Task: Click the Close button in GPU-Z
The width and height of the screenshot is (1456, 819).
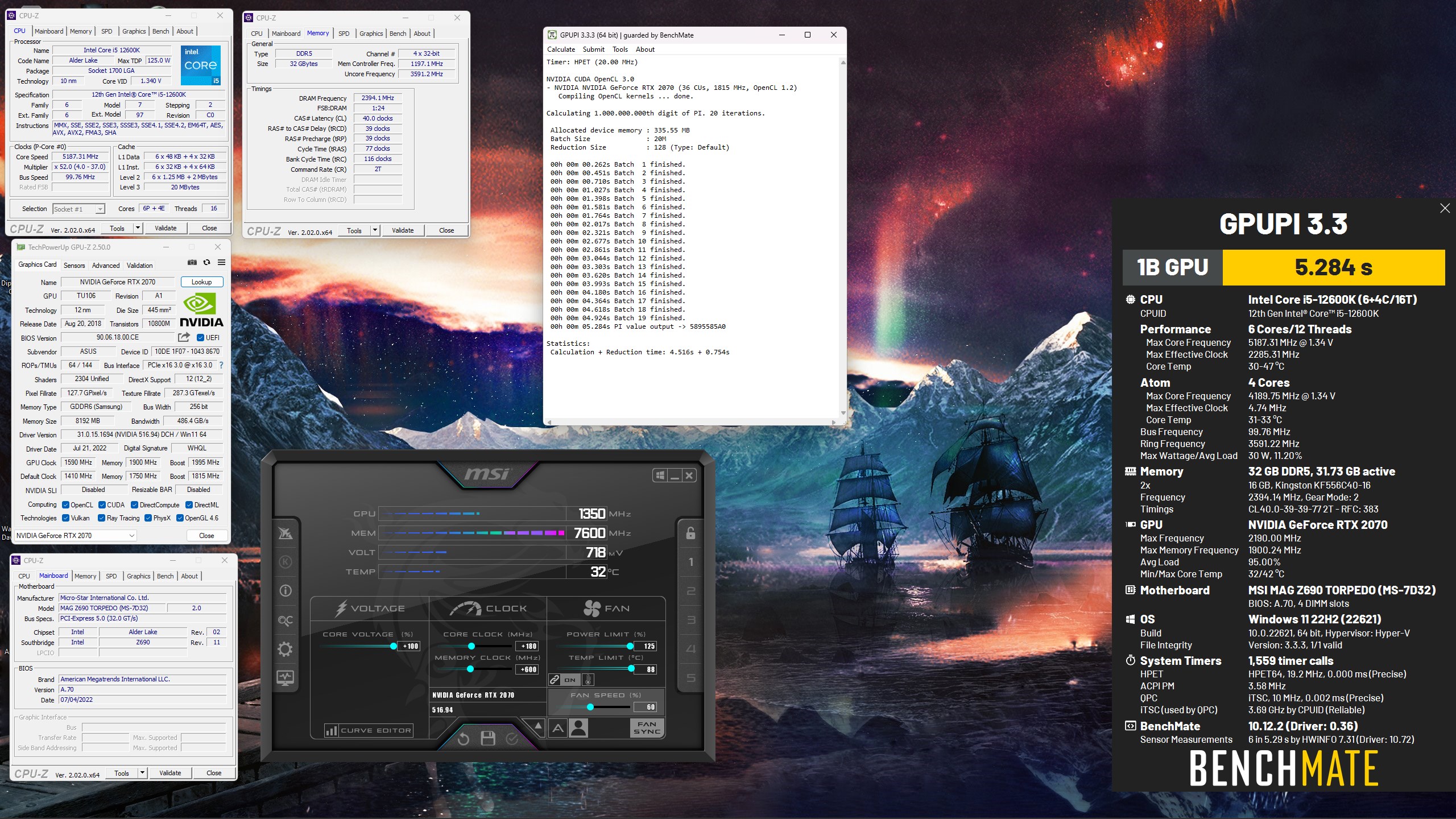Action: point(207,536)
